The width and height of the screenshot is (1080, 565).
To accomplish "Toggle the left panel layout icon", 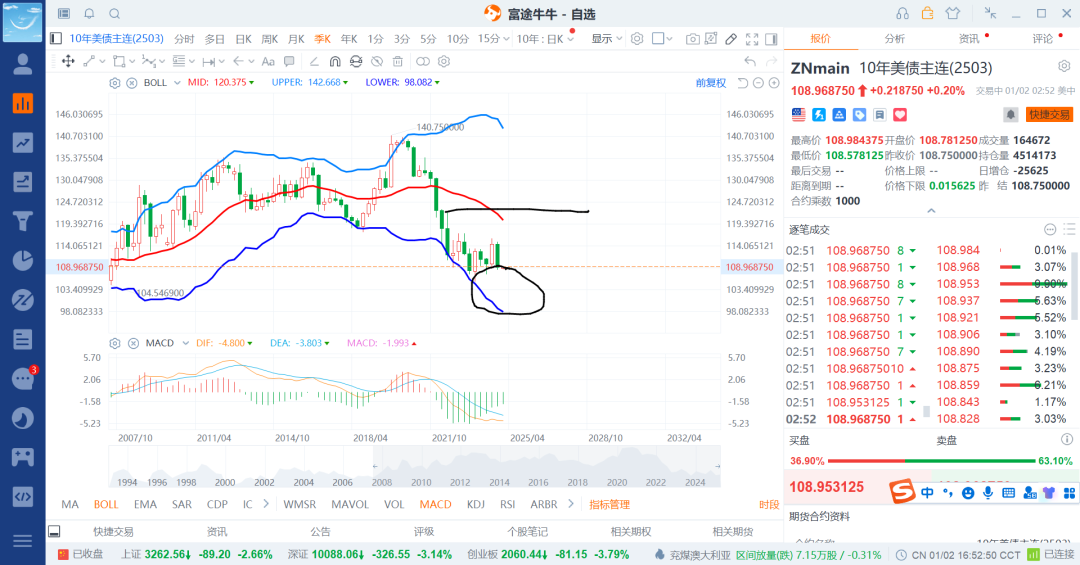I will click(x=56, y=39).
